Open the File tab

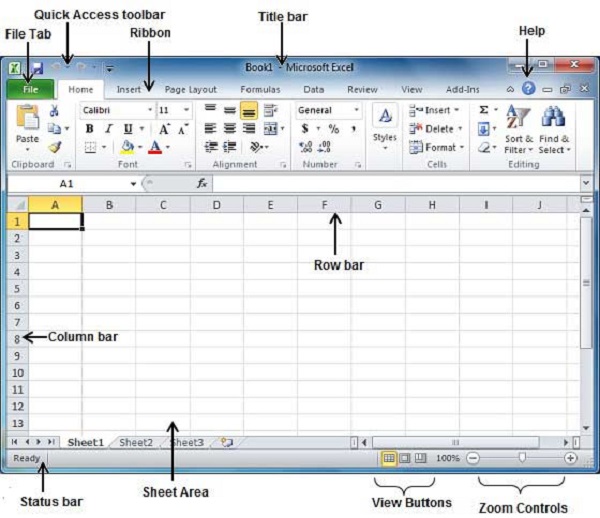tap(30, 89)
